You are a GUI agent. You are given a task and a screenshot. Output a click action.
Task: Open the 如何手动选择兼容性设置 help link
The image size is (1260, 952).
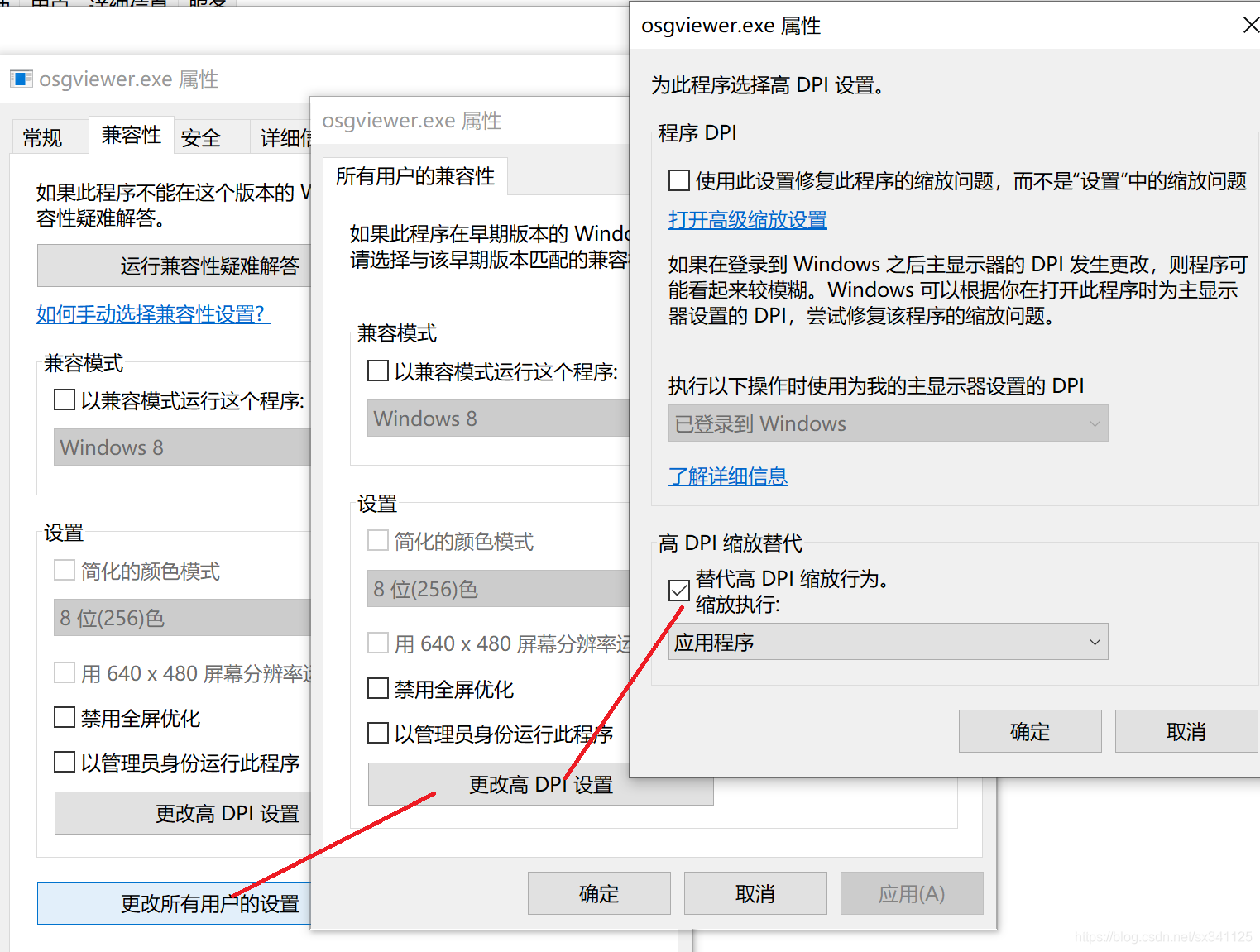tap(153, 314)
